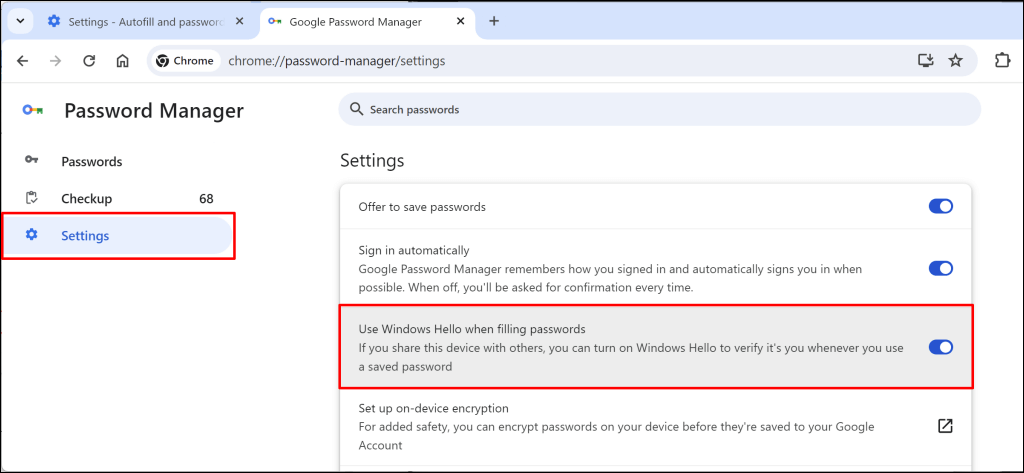Expand the tab search dropdown arrow
Image resolution: width=1024 pixels, height=473 pixels.
click(x=20, y=21)
